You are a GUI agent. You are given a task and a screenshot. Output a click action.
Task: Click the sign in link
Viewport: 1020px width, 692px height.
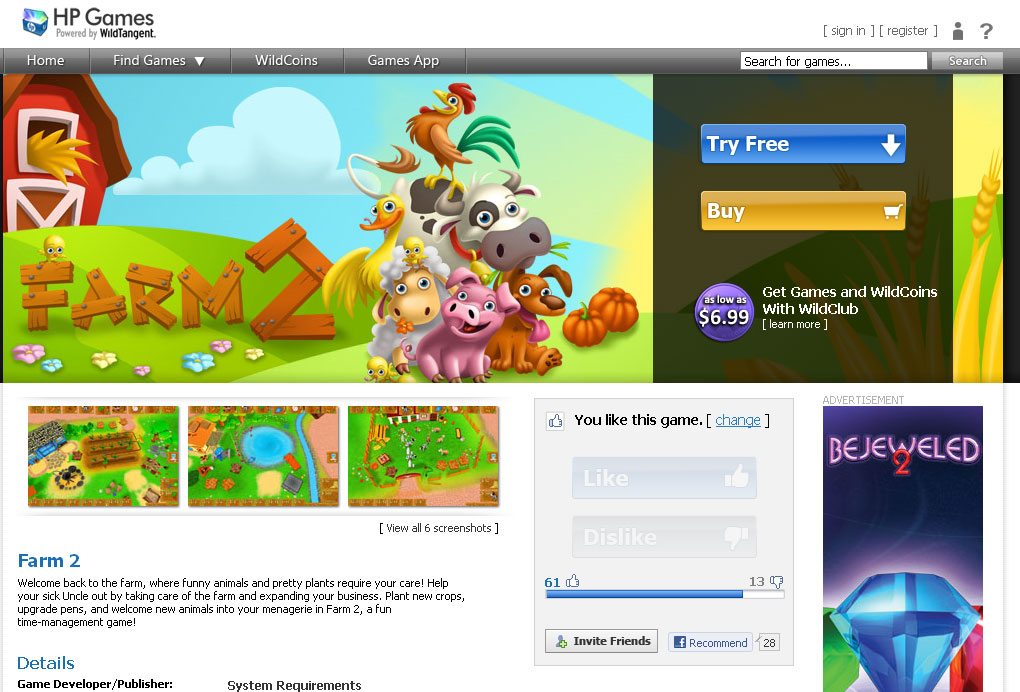pos(848,31)
